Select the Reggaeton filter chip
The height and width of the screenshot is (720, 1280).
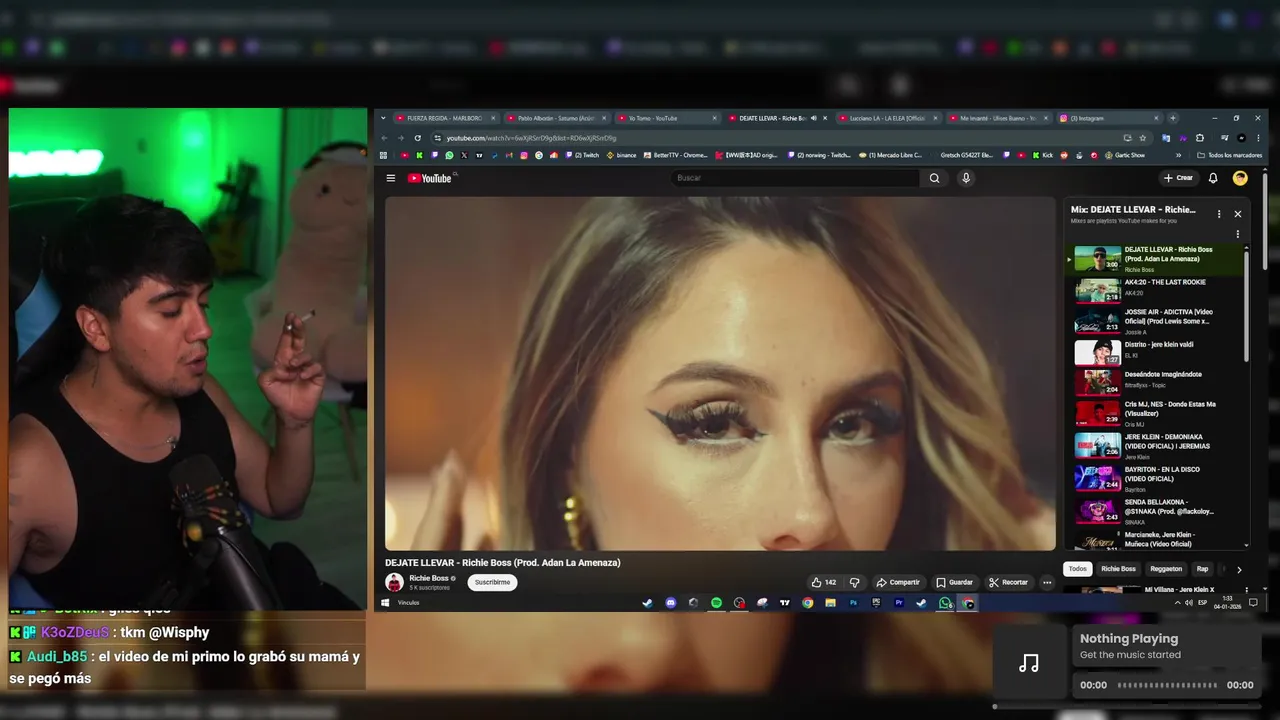1166,569
